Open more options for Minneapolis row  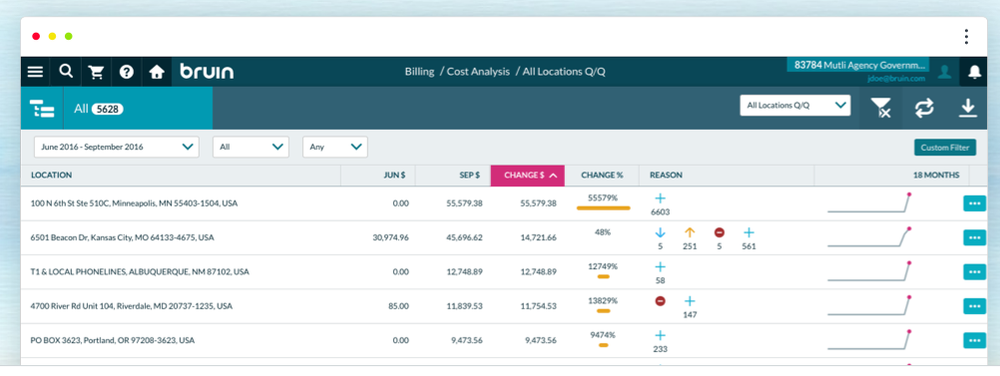pyautogui.click(x=974, y=203)
